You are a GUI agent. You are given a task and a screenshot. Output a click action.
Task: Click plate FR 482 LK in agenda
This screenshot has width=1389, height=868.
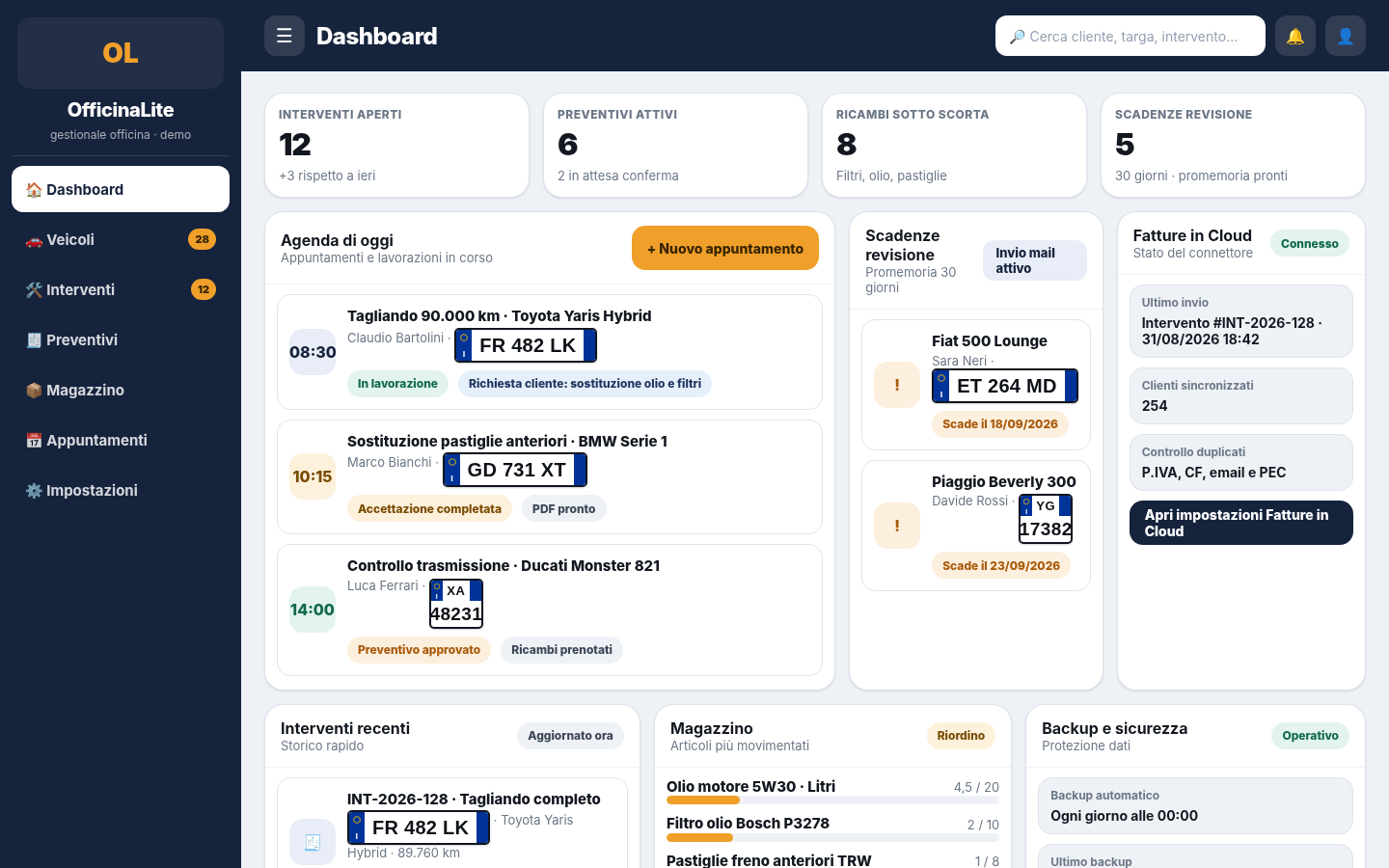coord(526,345)
